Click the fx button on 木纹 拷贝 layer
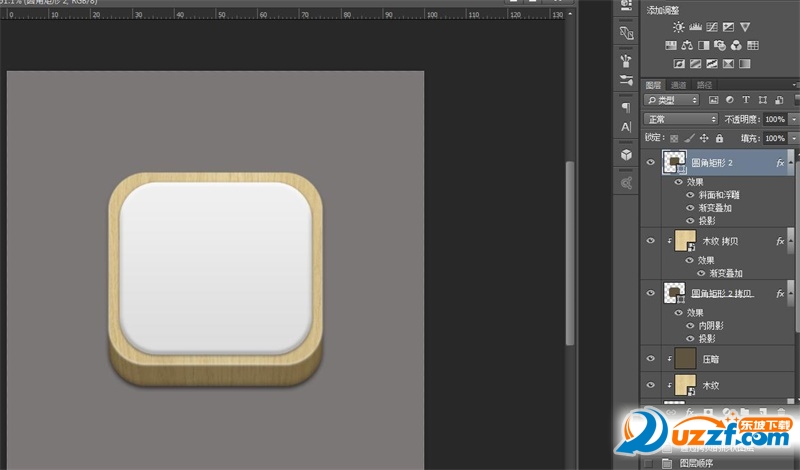Viewport: 800px width, 470px height. [780, 241]
